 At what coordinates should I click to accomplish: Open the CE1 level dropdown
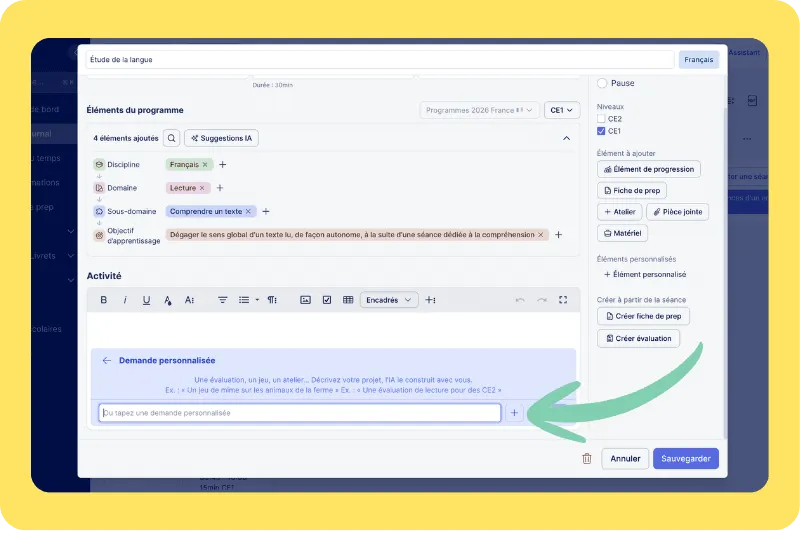coord(562,110)
